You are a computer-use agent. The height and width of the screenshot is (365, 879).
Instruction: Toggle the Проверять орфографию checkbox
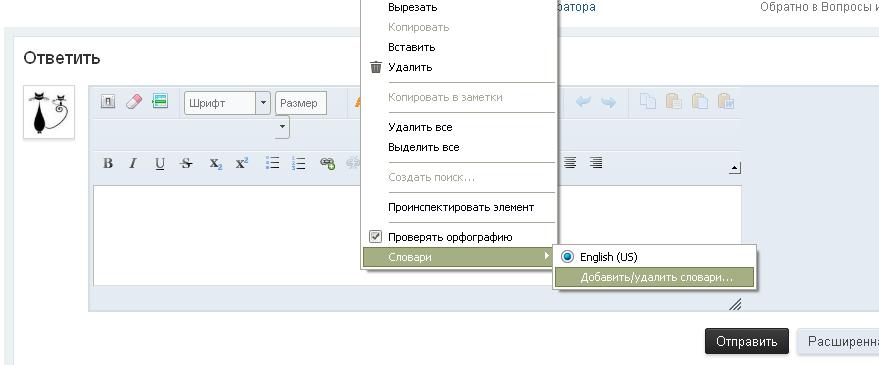375,237
